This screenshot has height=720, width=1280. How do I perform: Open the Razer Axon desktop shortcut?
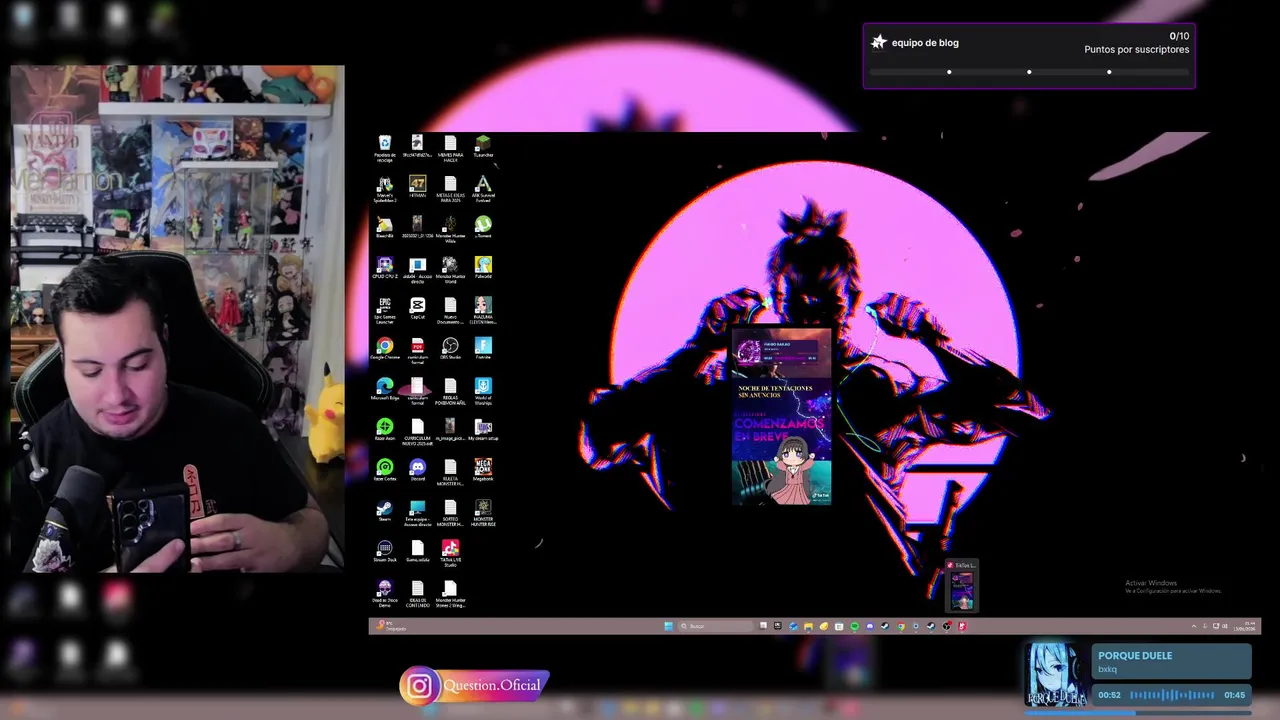pos(384,430)
